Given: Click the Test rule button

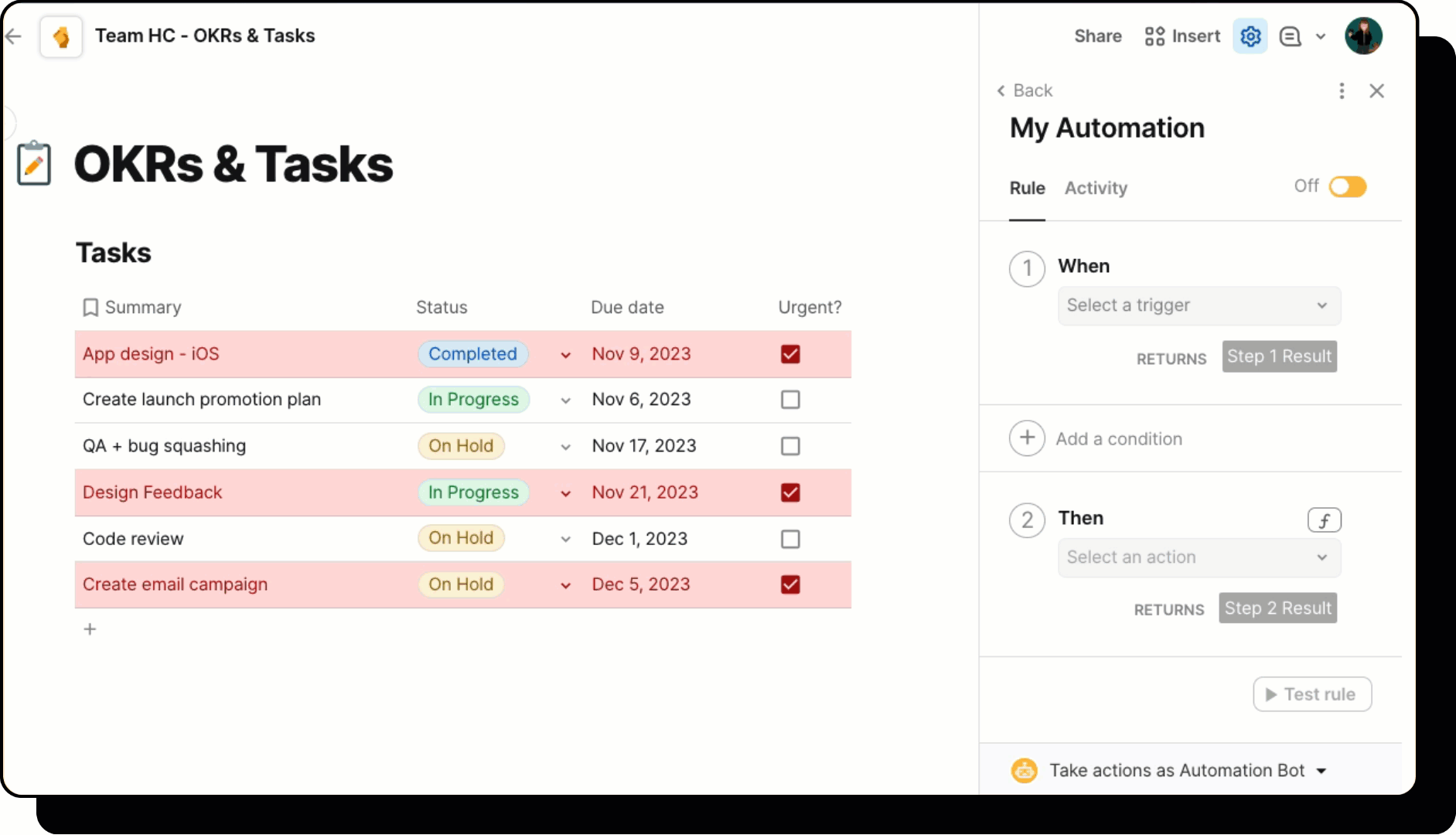Looking at the screenshot, I should [x=1311, y=694].
